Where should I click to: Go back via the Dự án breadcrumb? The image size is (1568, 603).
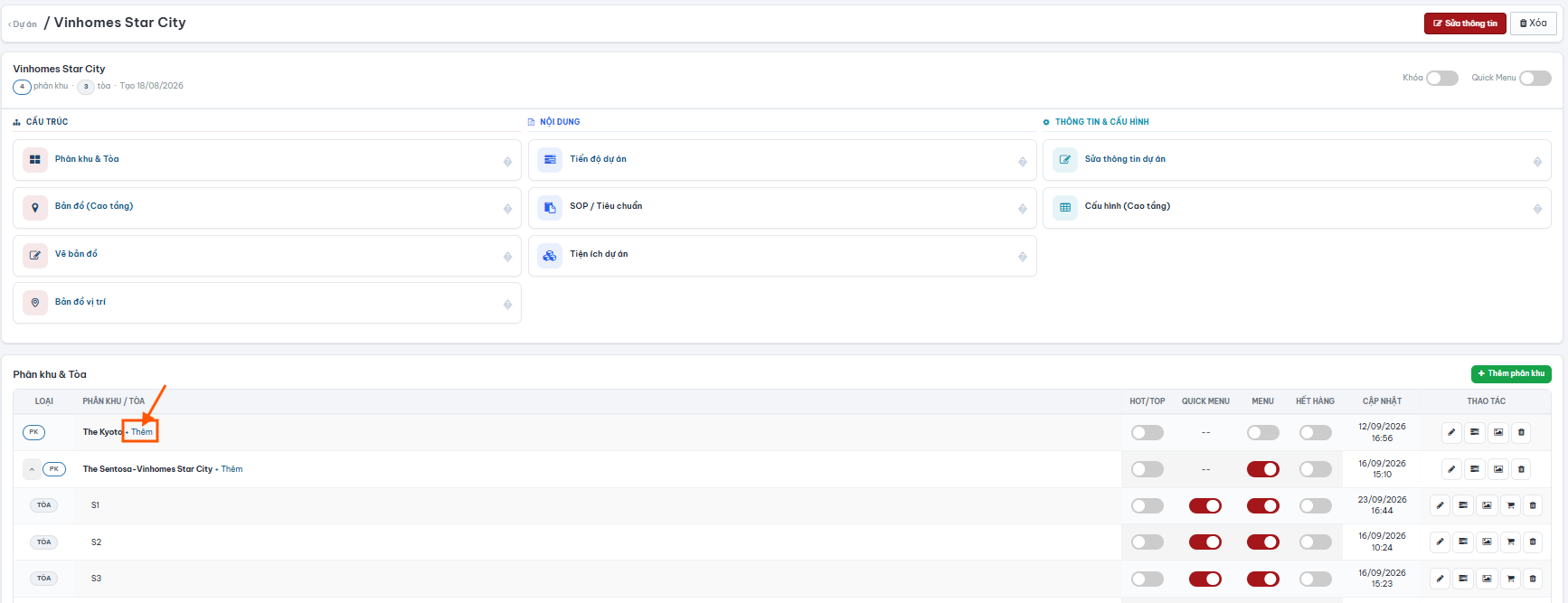point(23,24)
